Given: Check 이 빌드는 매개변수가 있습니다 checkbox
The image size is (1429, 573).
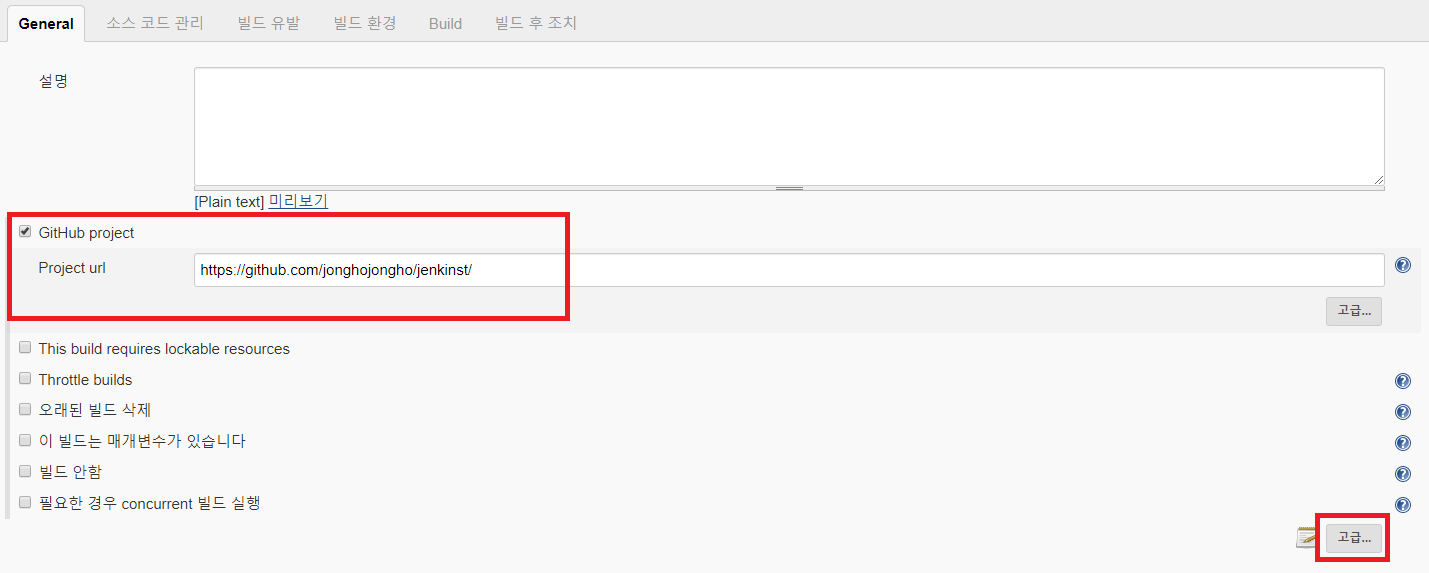Looking at the screenshot, I should click(25, 439).
